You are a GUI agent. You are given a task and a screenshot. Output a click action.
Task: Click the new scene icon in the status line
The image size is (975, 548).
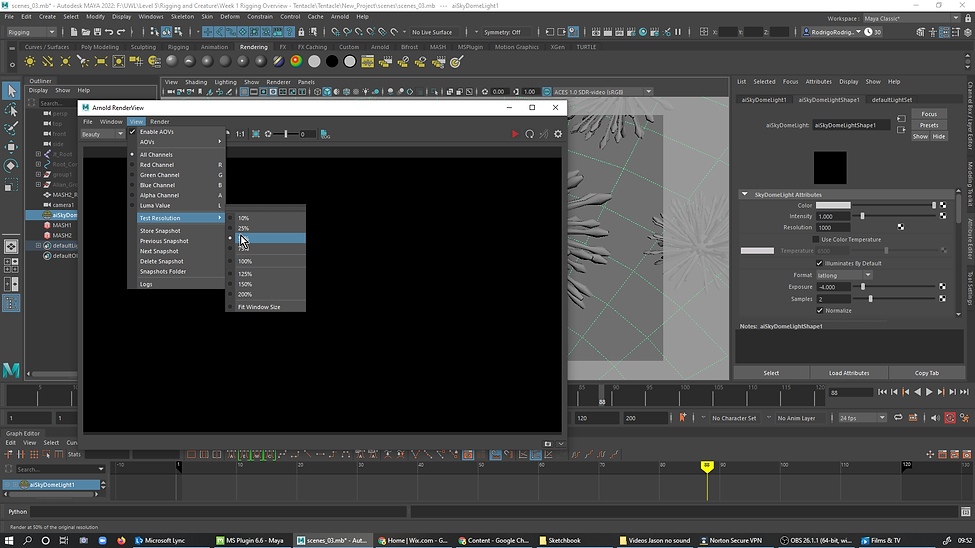tap(74, 32)
